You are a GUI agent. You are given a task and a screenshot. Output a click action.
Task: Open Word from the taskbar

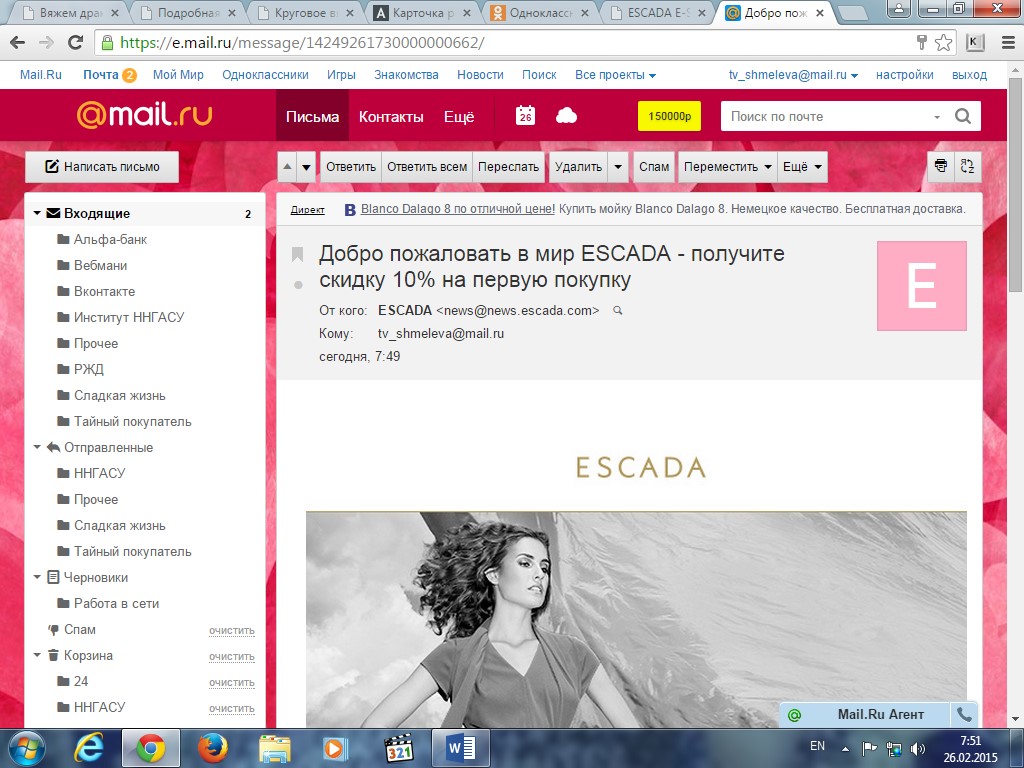tap(460, 748)
